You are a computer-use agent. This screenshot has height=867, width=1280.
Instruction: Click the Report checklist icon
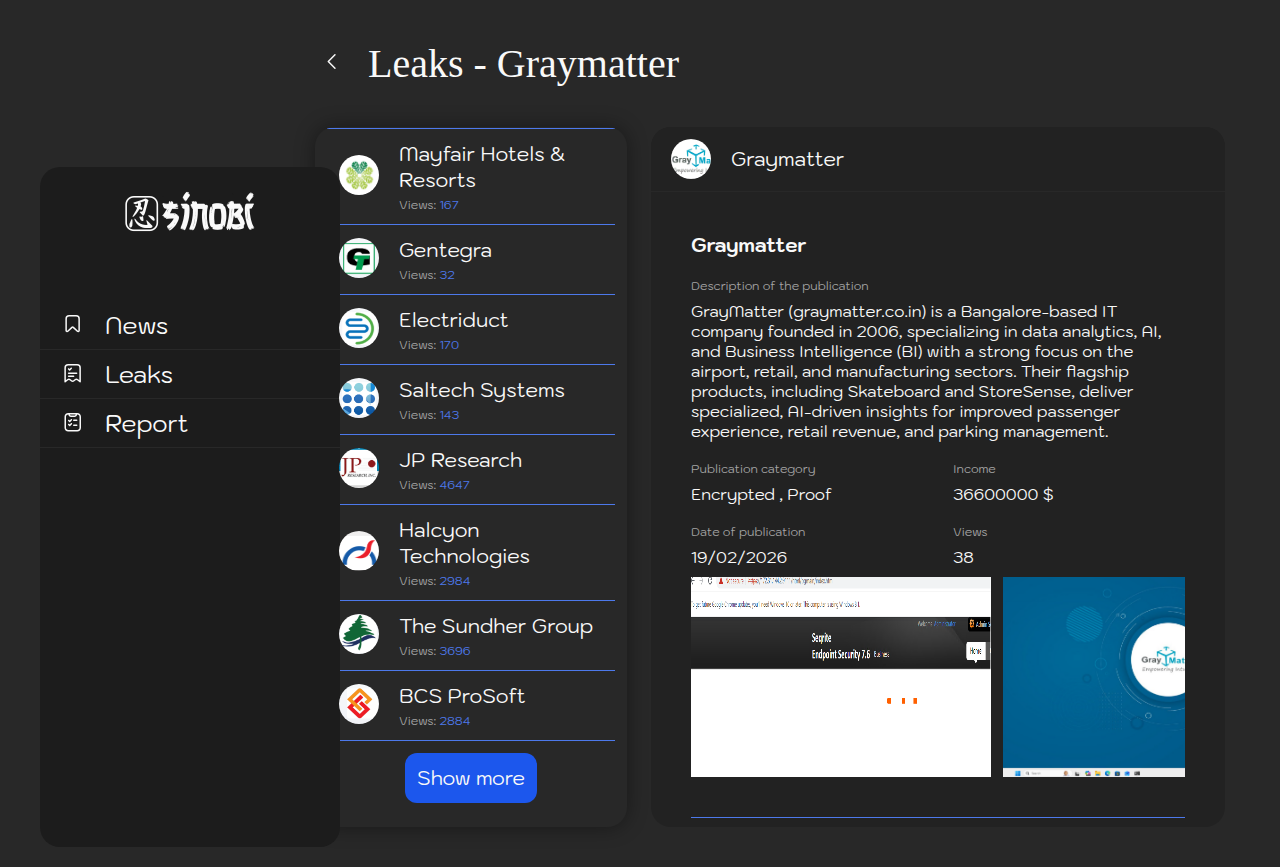coord(73,423)
